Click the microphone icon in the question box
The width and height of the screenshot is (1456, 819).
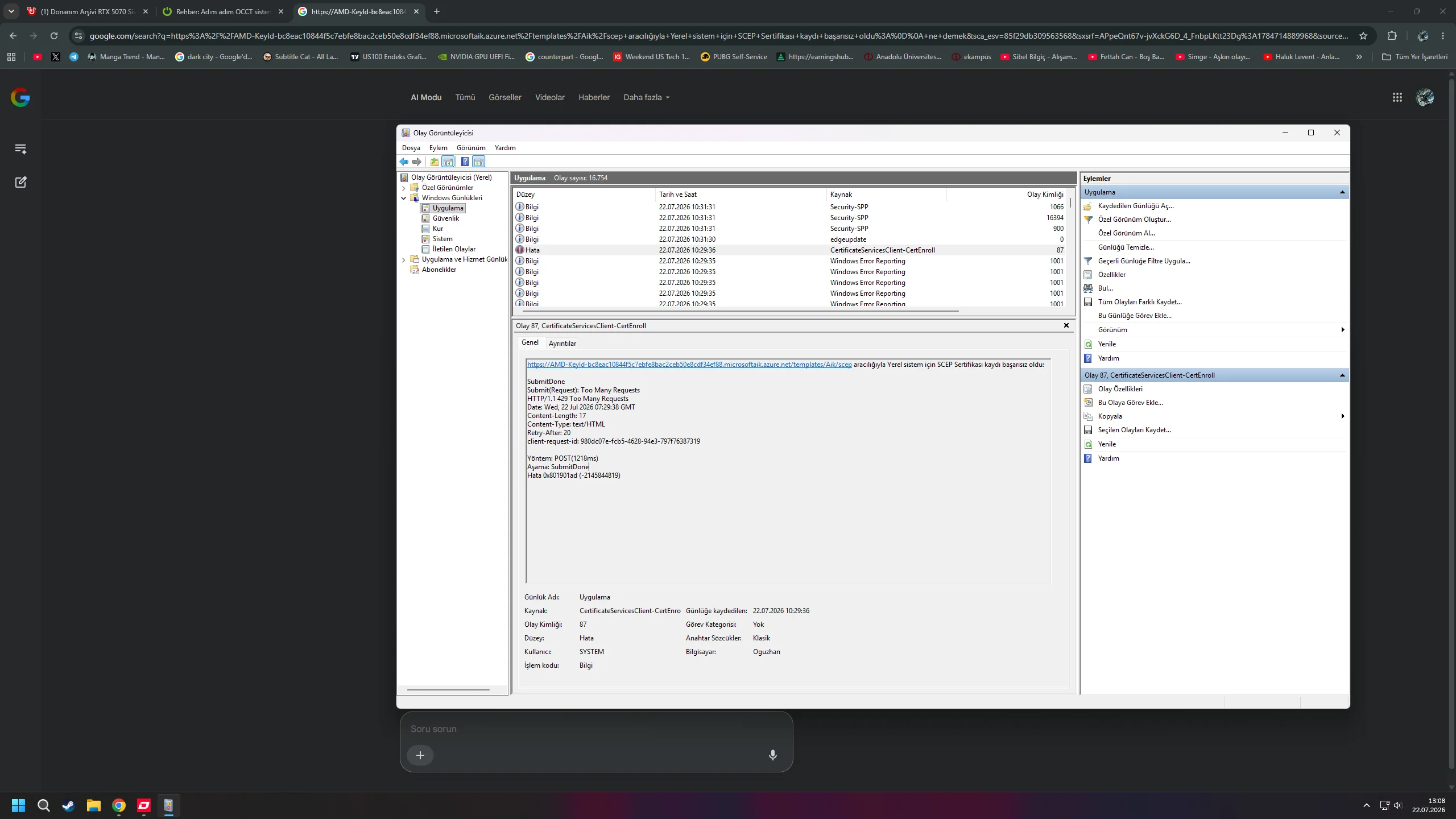772,755
